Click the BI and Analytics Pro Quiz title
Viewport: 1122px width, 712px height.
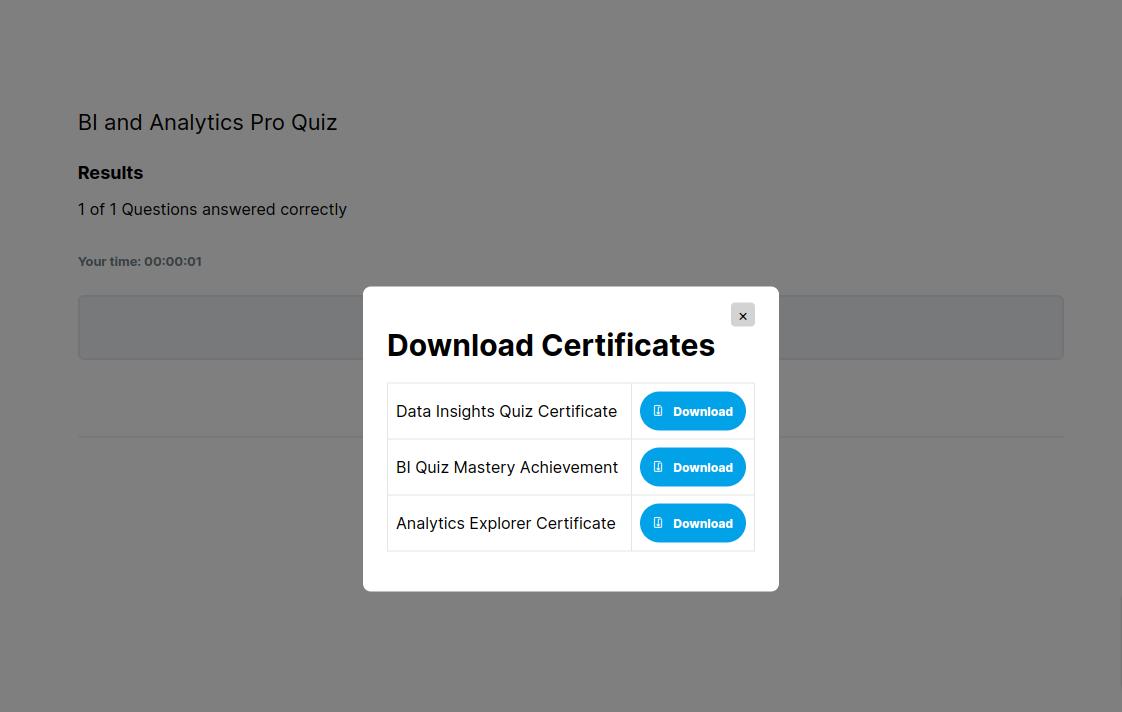point(207,123)
